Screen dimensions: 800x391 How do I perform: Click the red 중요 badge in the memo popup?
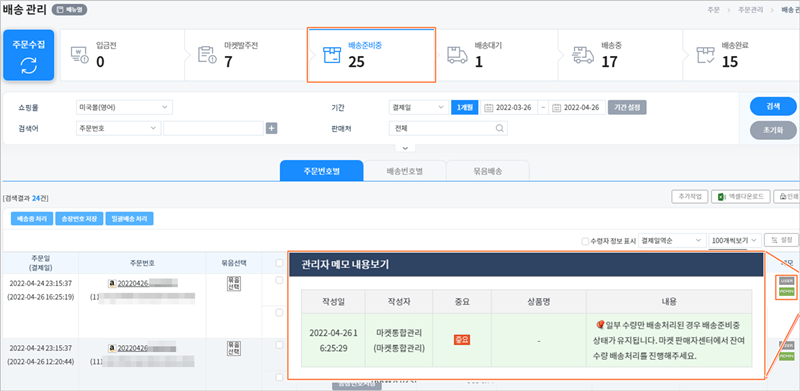pos(462,339)
